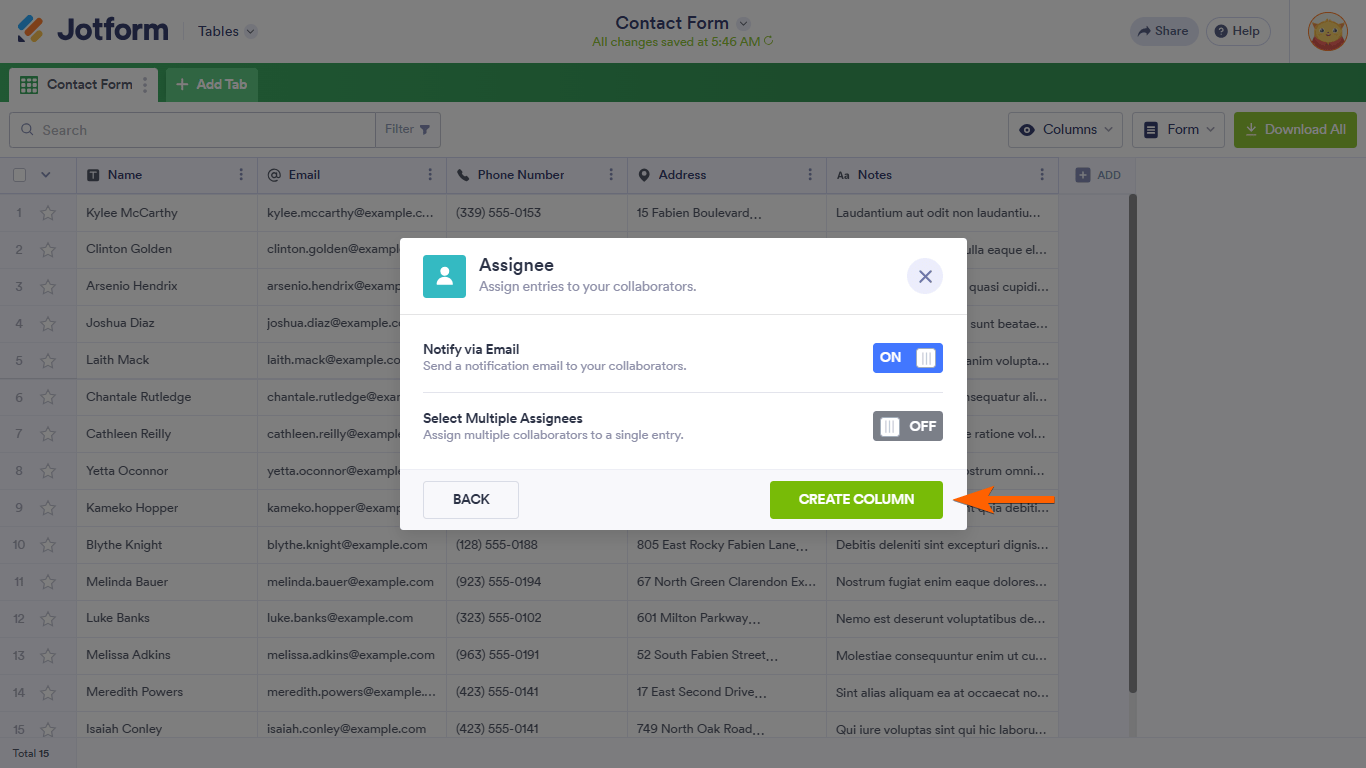Switch to the Contact Form tab
The image size is (1366, 768).
pos(76,85)
